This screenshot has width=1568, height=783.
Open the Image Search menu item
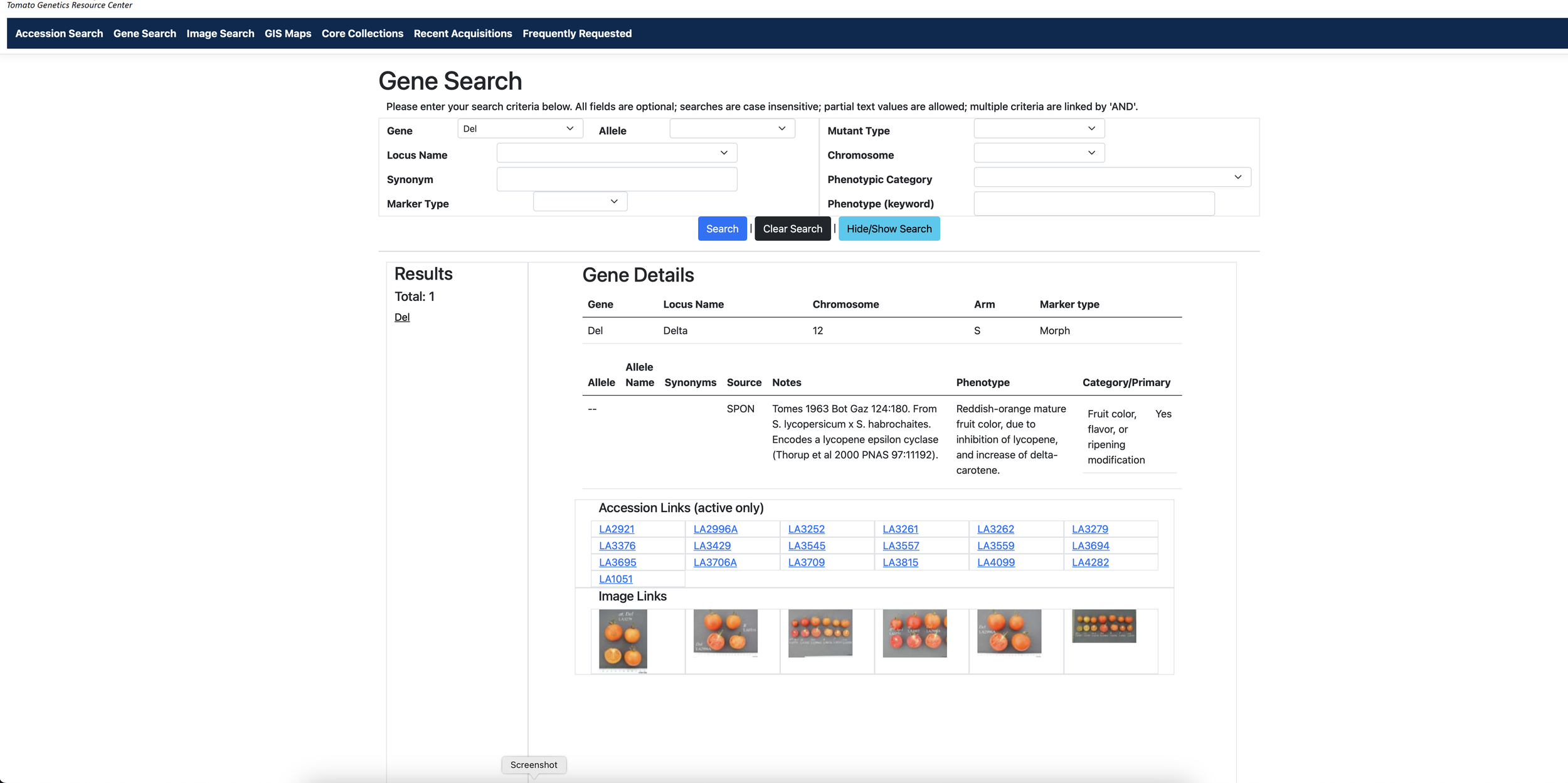click(220, 34)
